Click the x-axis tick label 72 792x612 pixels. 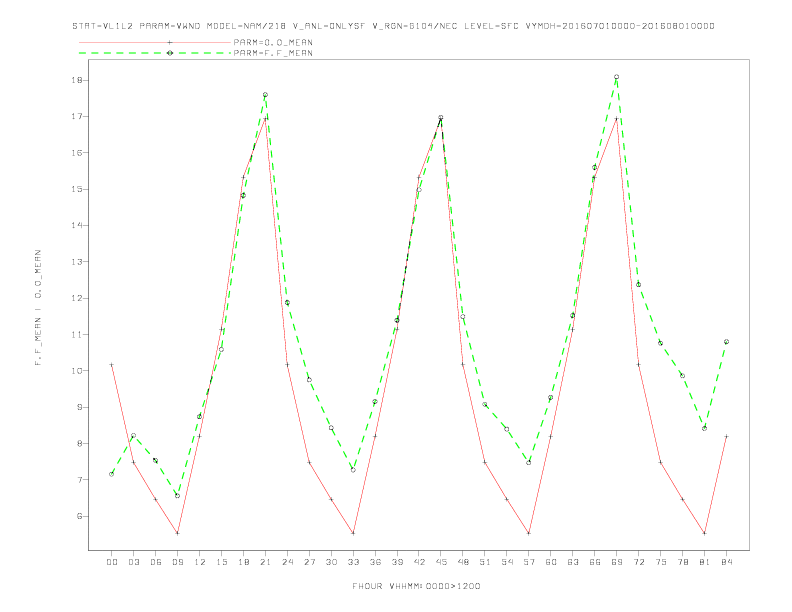pyautogui.click(x=639, y=562)
